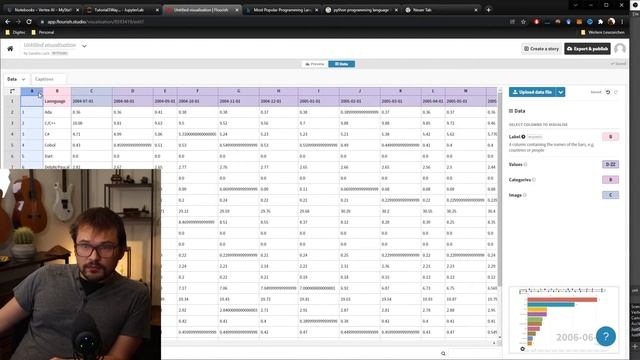Go to the Flourish home icon
The height and width of the screenshot is (360, 640).
pos(10,49)
